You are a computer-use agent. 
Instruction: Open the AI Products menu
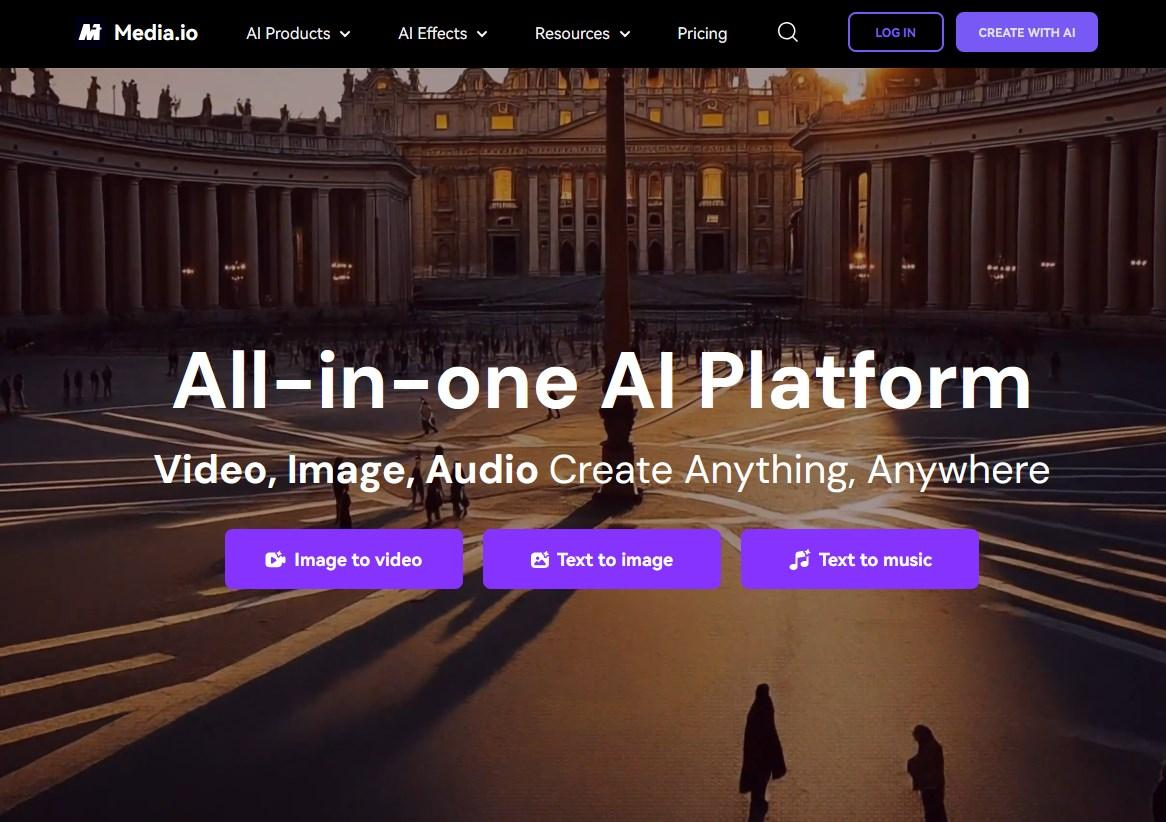click(x=298, y=33)
